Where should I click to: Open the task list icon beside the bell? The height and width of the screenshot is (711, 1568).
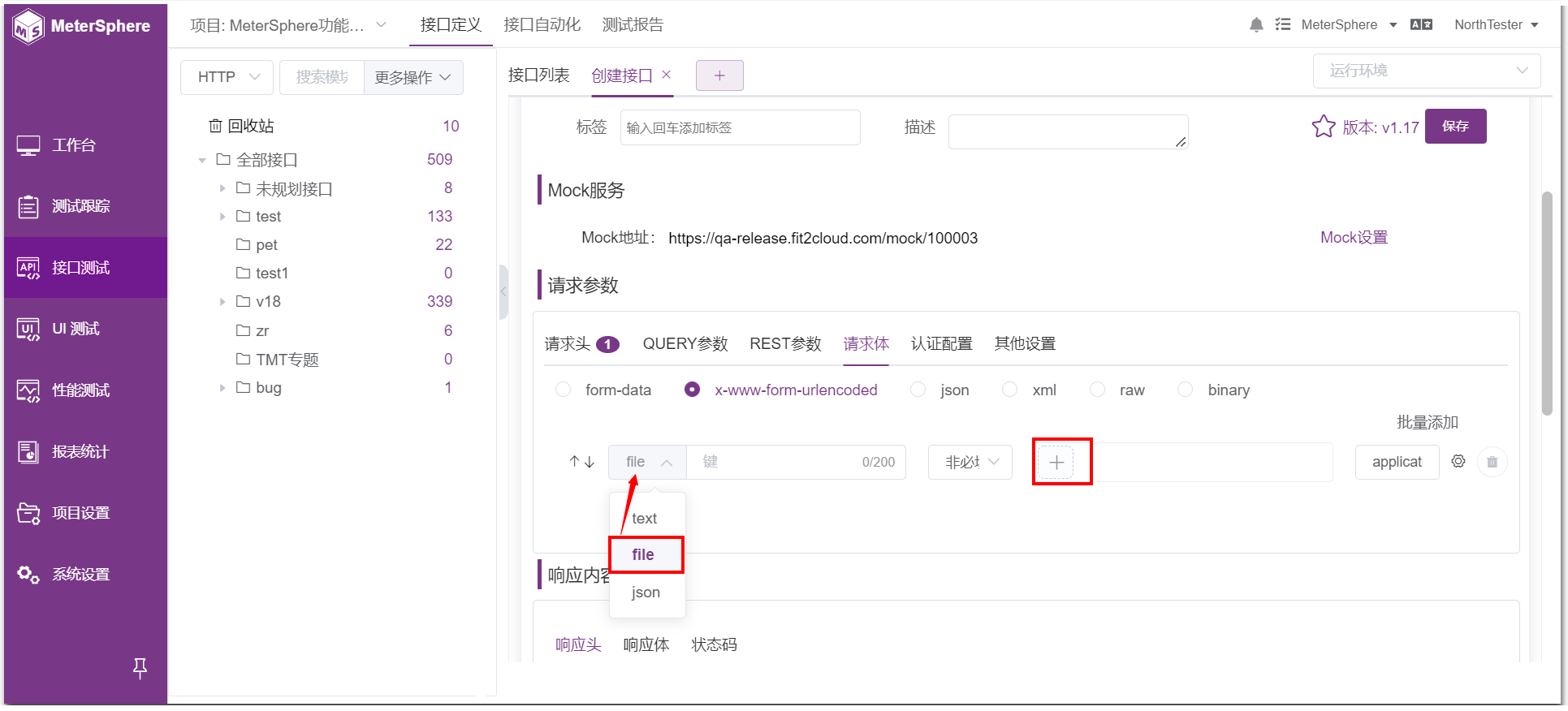[1283, 25]
